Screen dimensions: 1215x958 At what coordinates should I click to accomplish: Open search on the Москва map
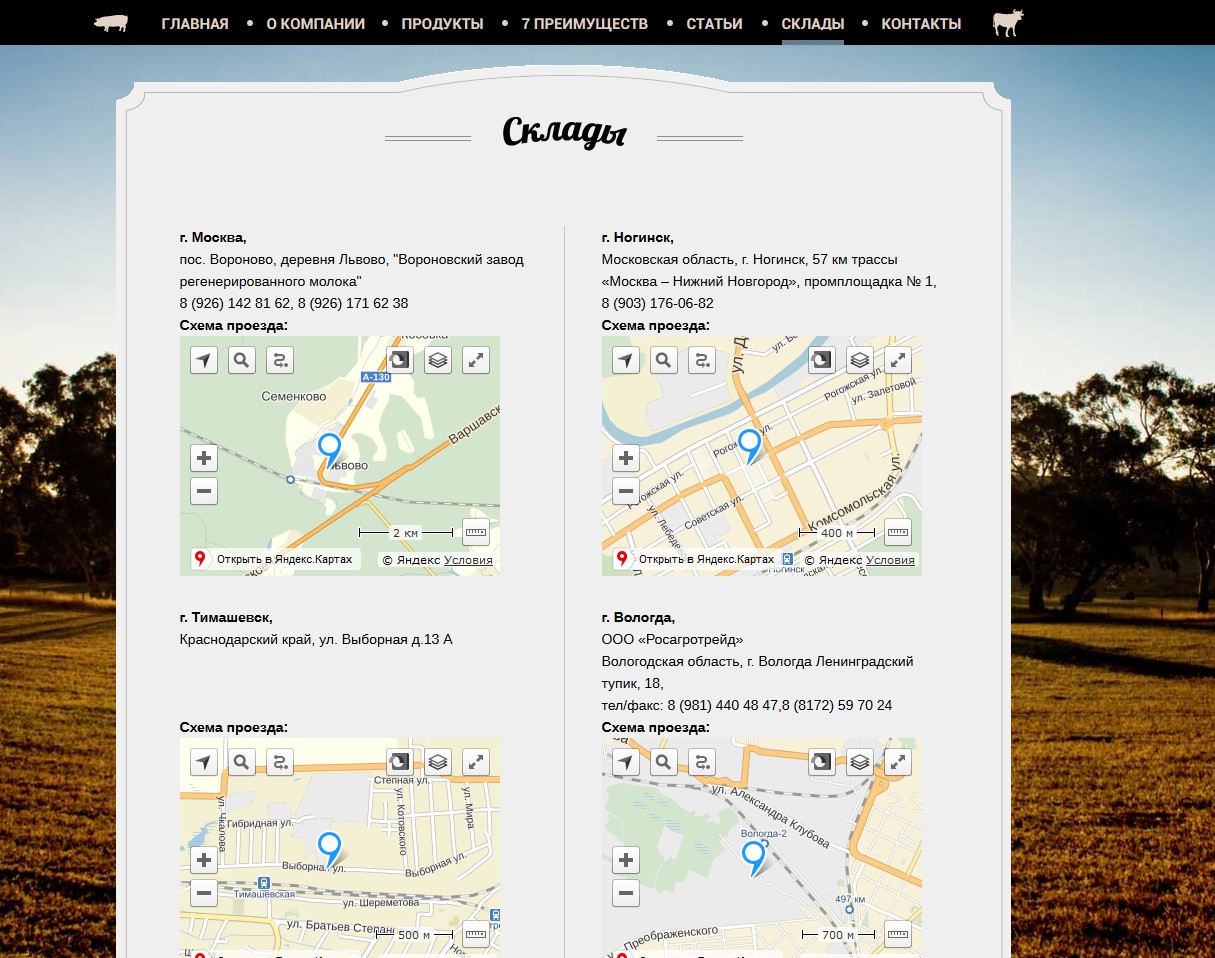coord(242,360)
